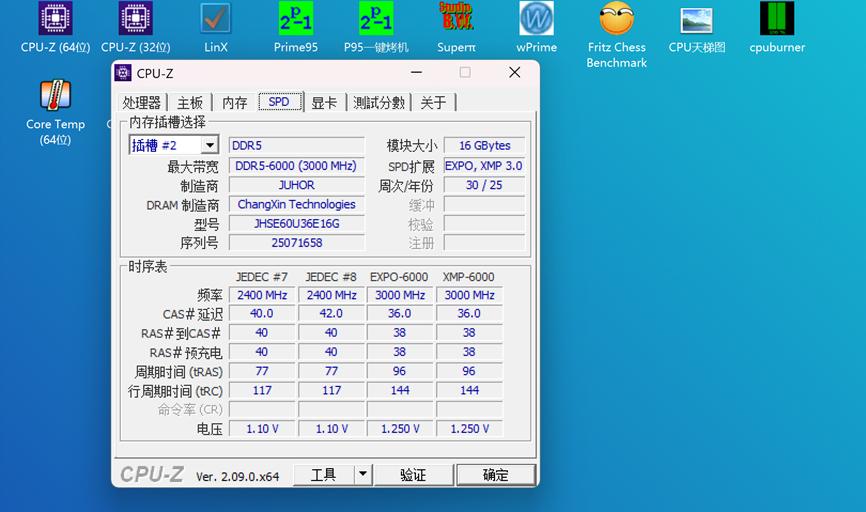Click the 工具 button
The image size is (866, 512).
[324, 474]
